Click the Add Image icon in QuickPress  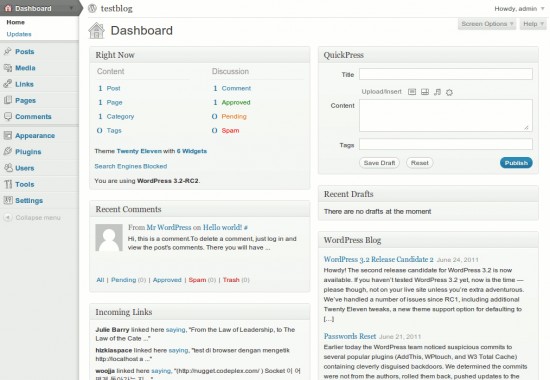(x=412, y=92)
